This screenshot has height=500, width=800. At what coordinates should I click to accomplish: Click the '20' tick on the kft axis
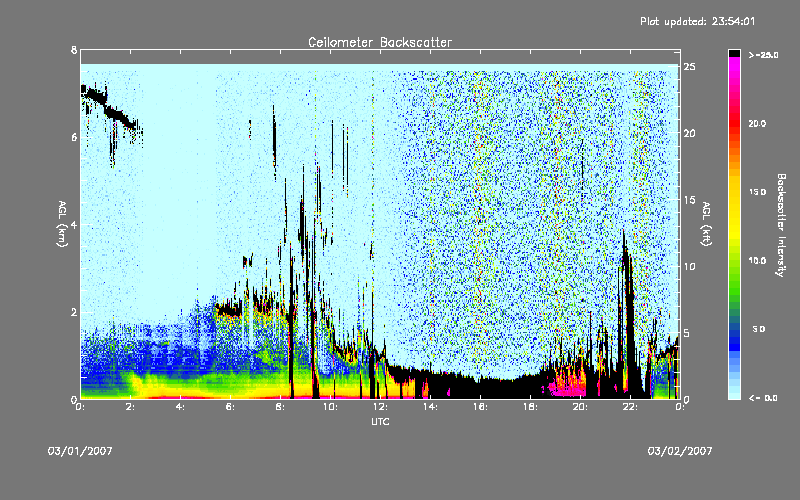coord(690,133)
